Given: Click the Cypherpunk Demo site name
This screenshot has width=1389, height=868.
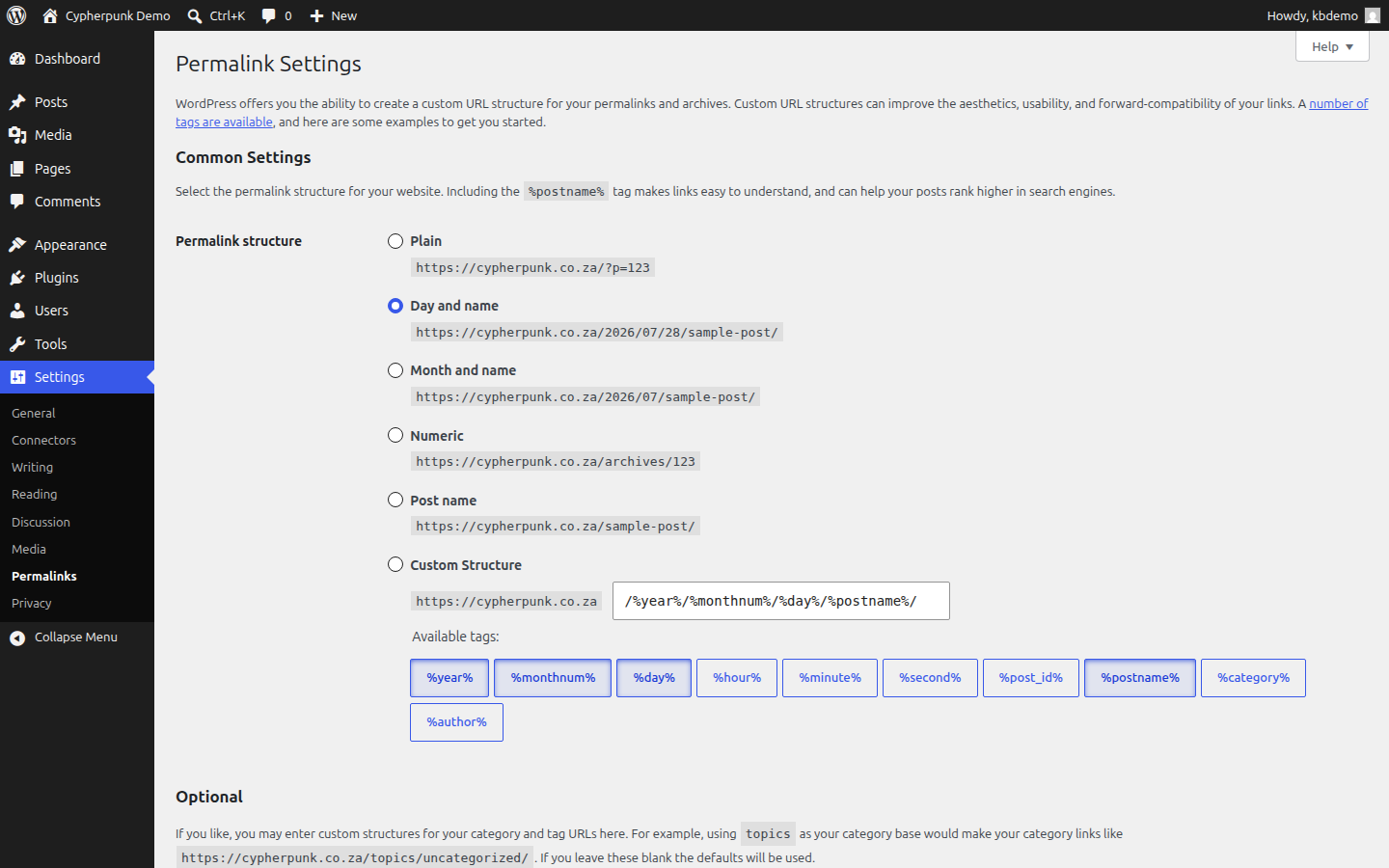Looking at the screenshot, I should pos(118,15).
